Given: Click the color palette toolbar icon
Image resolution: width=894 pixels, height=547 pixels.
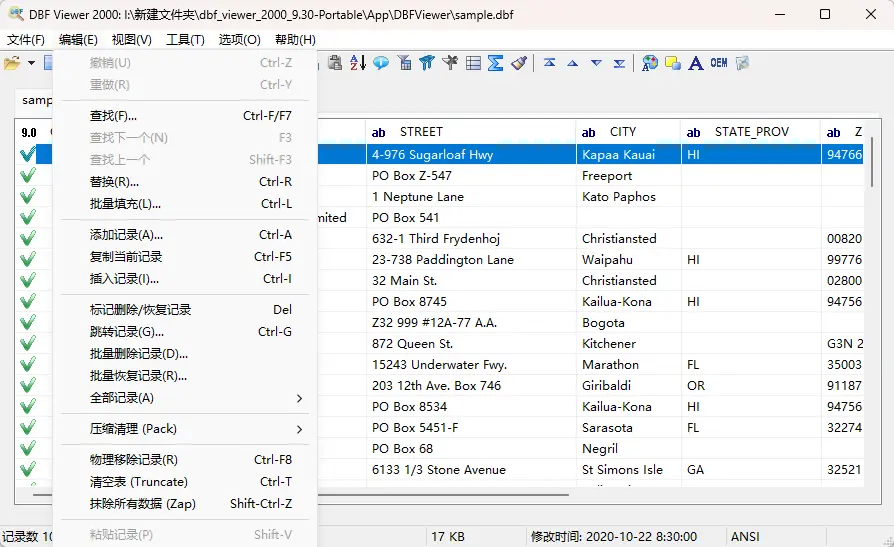Looking at the screenshot, I should [x=649, y=63].
